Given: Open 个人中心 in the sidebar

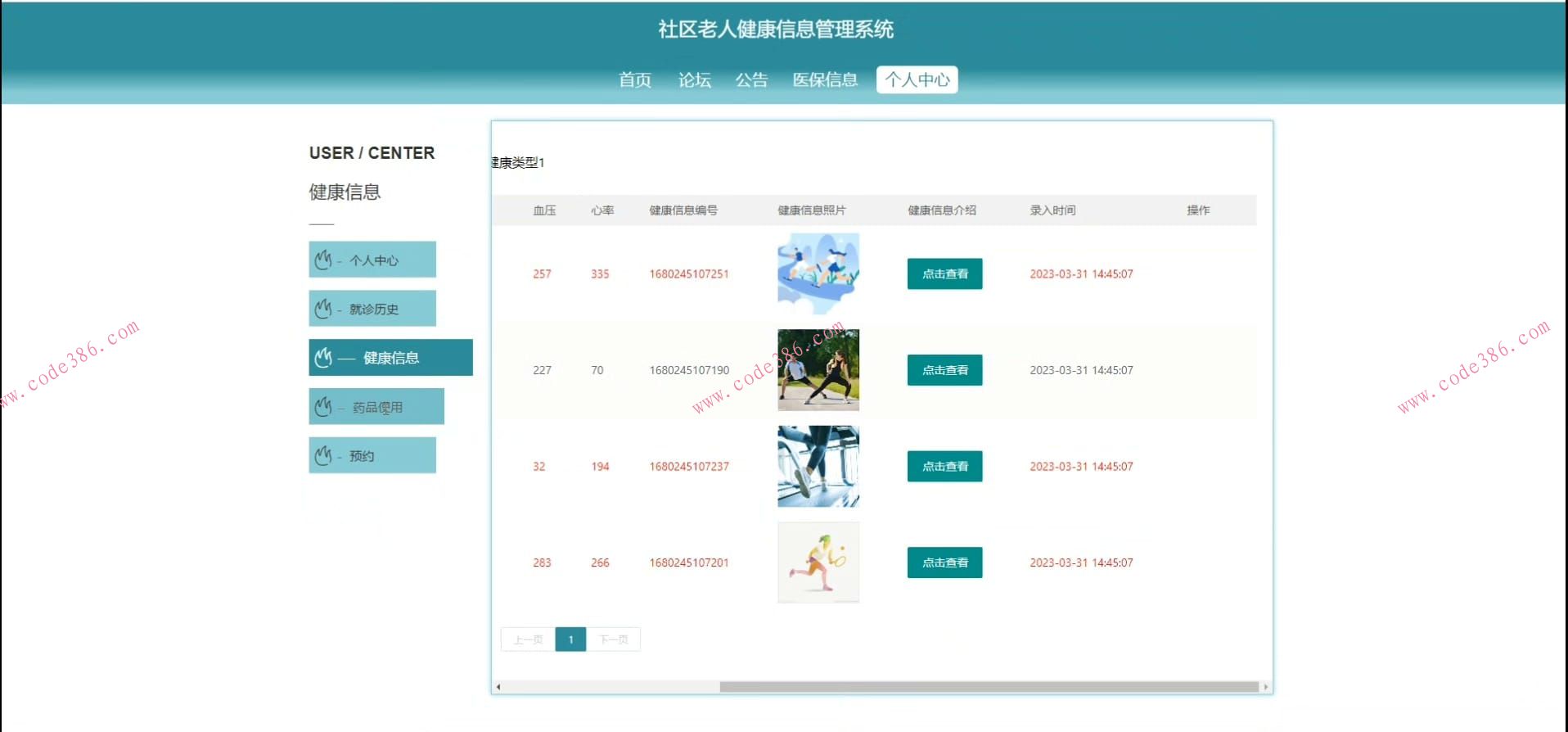Looking at the screenshot, I should (372, 260).
